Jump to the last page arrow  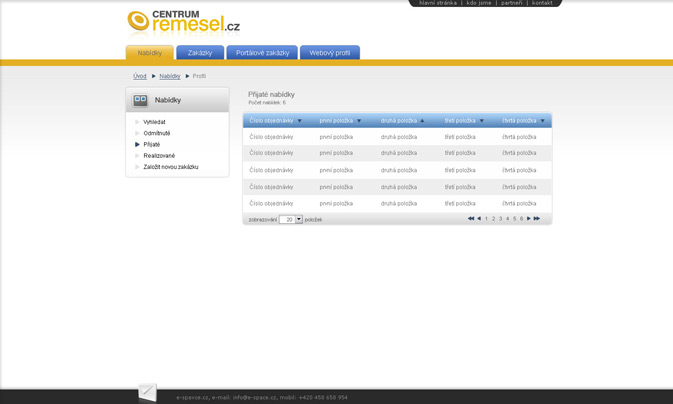[537, 218]
